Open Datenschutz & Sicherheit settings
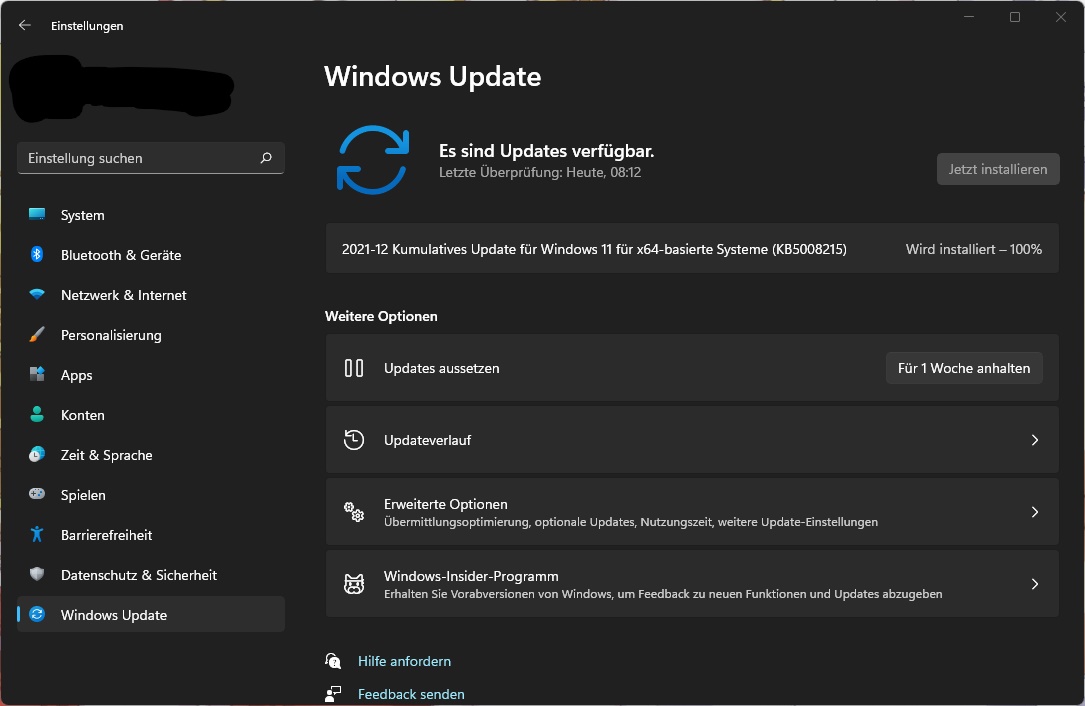1085x706 pixels. (x=151, y=575)
